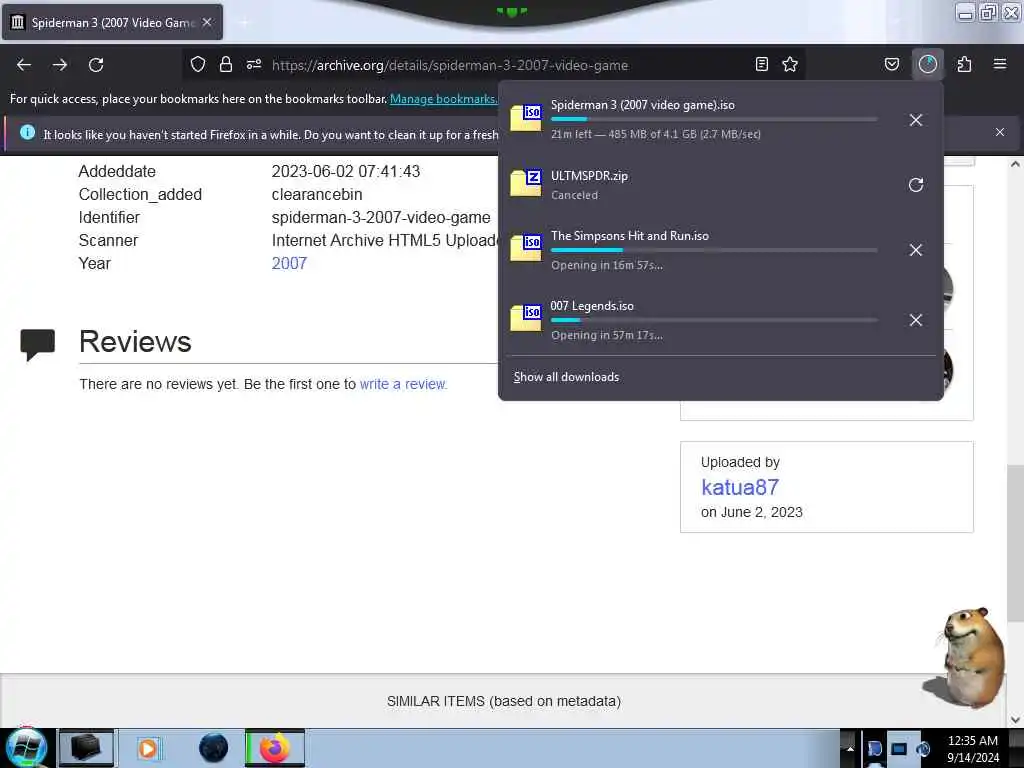Click the info icon in notification bar

point(27,133)
